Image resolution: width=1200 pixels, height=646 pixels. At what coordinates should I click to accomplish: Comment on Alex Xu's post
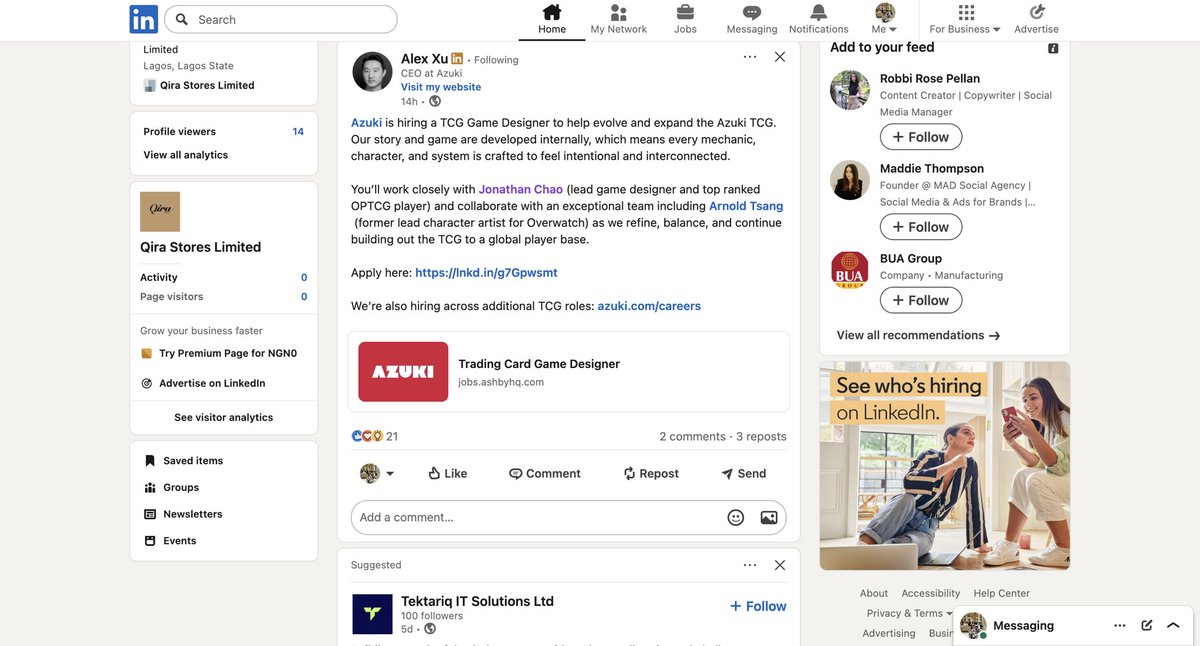(x=544, y=473)
